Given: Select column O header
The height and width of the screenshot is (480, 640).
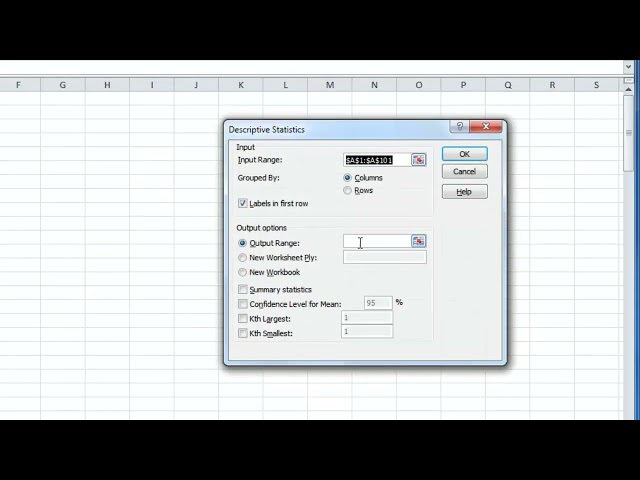Looking at the screenshot, I should point(419,85).
